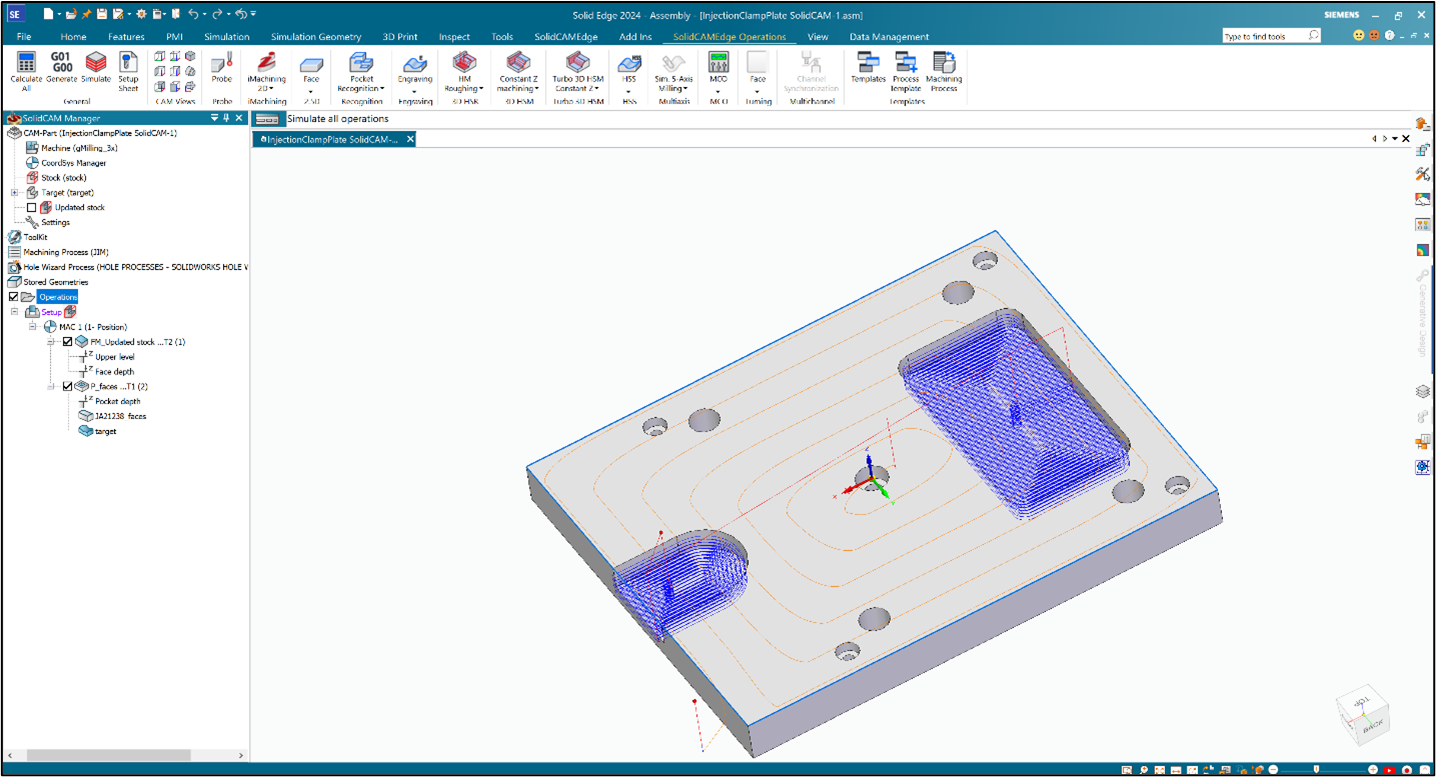
Task: Click the Calculate All icon
Action: [x=25, y=68]
